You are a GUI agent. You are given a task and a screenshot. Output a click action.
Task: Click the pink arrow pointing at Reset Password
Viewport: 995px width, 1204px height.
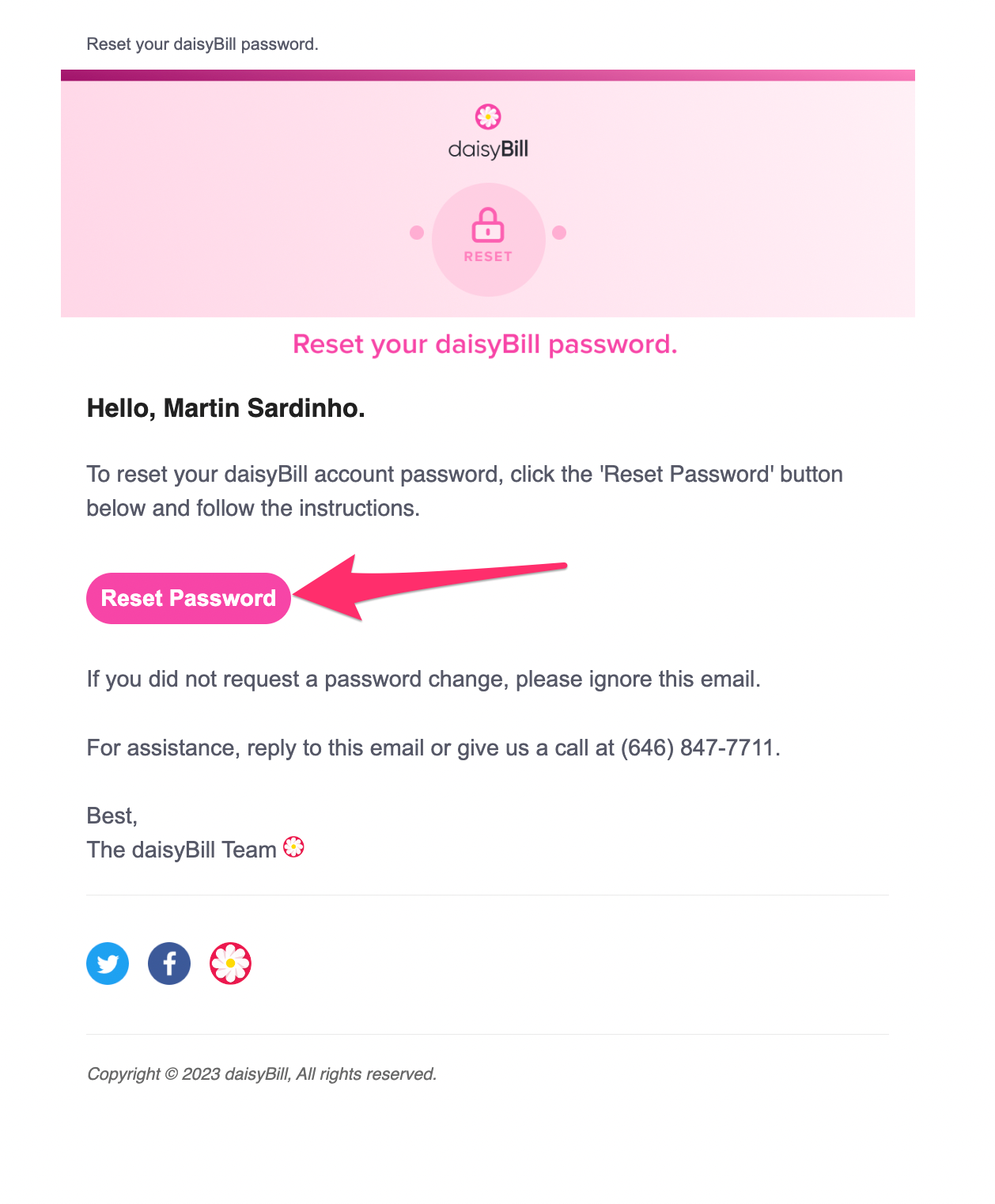[x=430, y=587]
